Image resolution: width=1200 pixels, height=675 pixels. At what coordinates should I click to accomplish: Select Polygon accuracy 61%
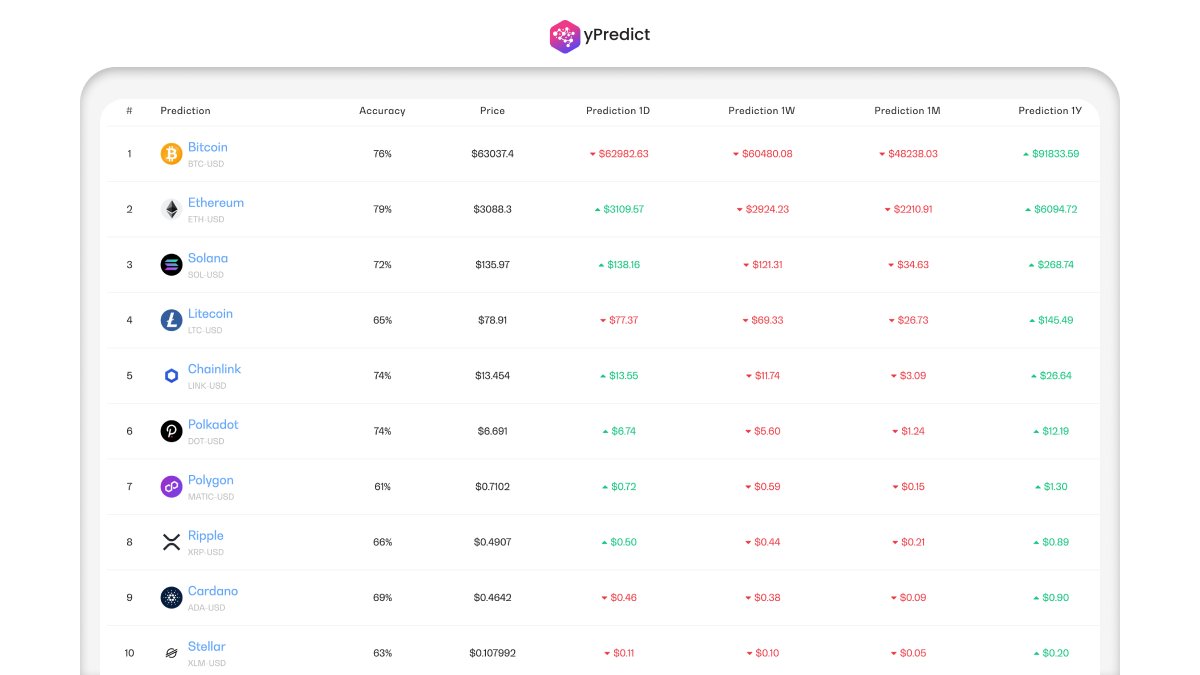pos(382,487)
